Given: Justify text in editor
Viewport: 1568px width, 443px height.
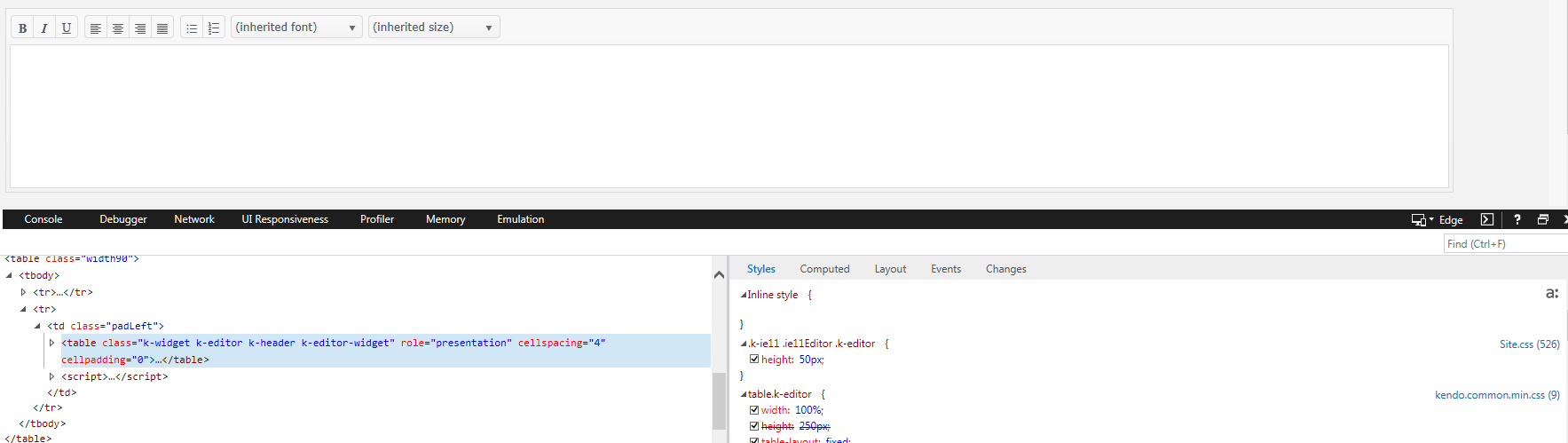Looking at the screenshot, I should pos(162,28).
